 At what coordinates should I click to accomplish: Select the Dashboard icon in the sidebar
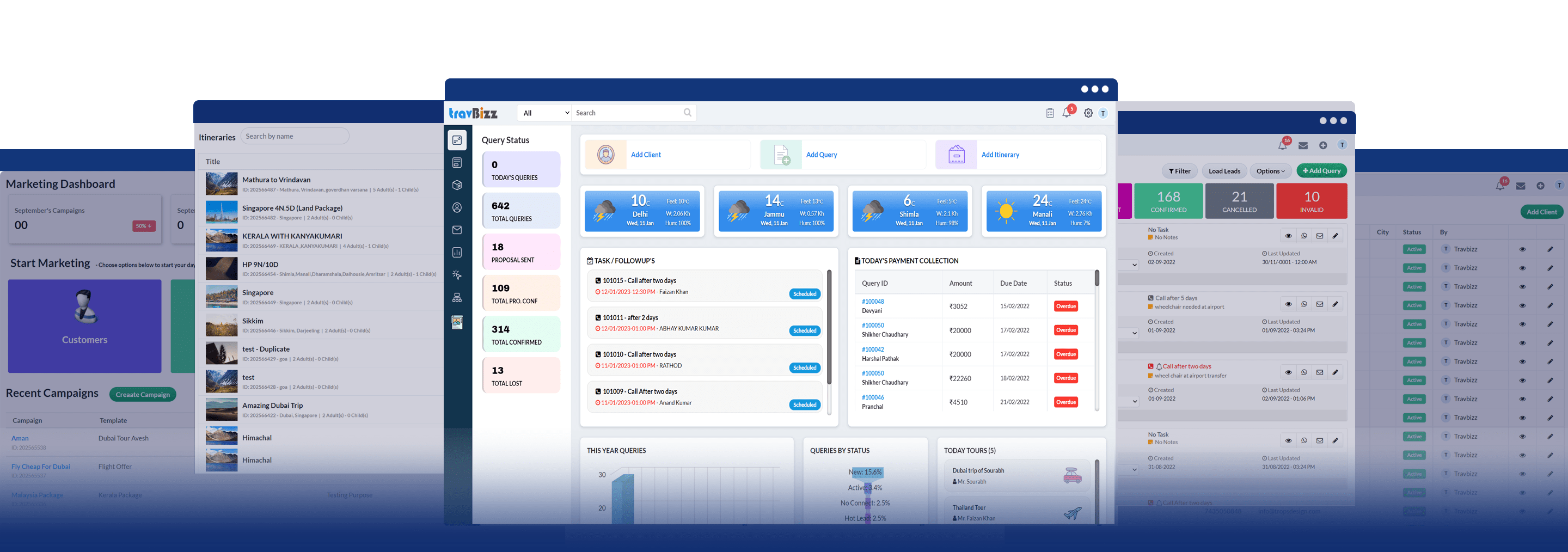point(457,140)
